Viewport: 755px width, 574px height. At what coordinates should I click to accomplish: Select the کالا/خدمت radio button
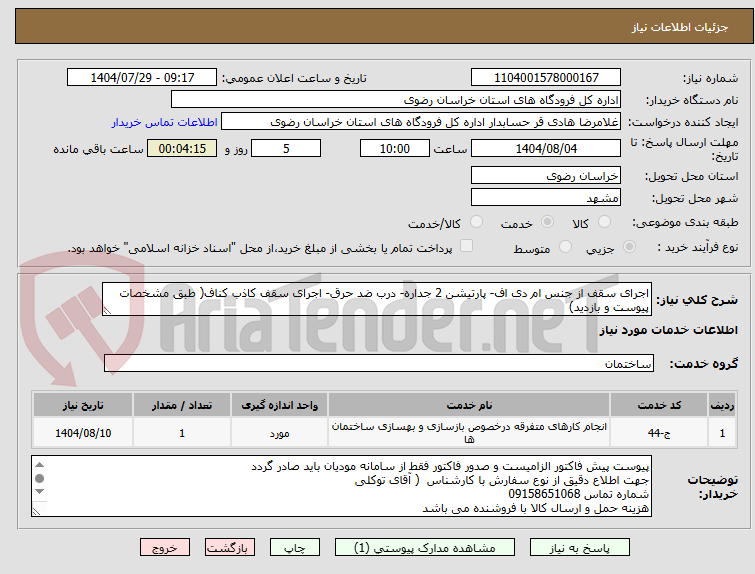[476, 222]
